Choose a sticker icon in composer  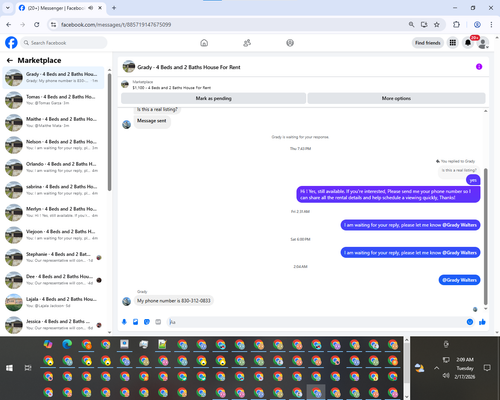coord(147,322)
